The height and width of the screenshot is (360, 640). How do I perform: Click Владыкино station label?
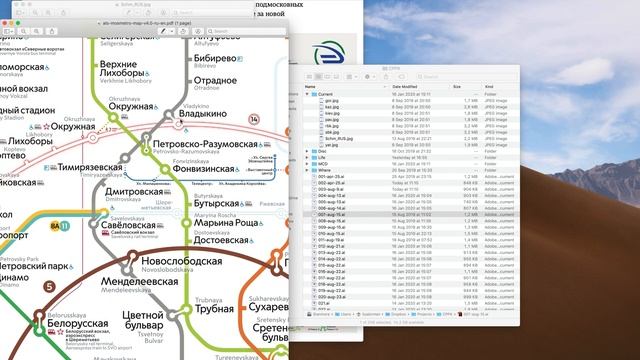[203, 114]
